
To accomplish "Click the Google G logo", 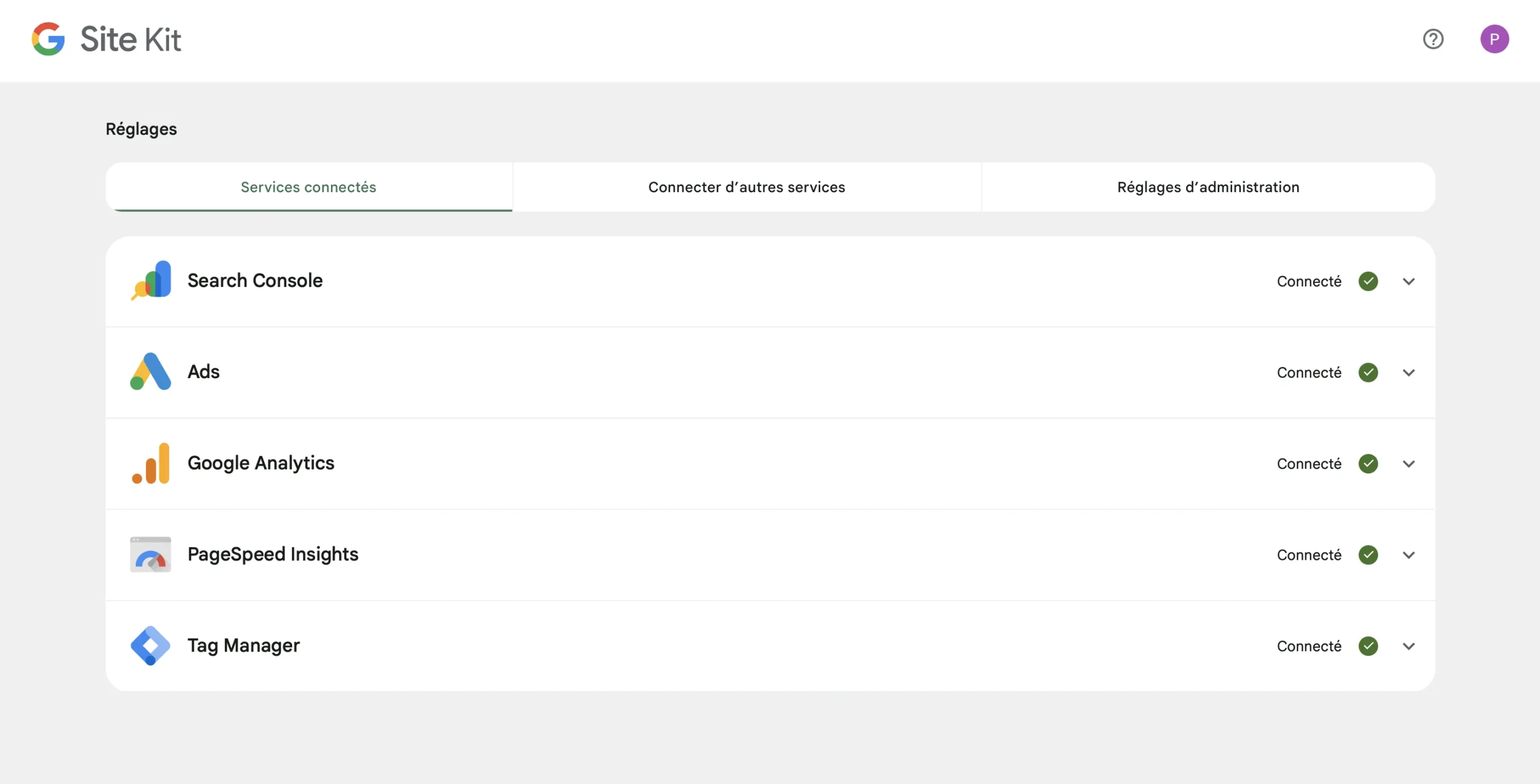I will (x=48, y=39).
